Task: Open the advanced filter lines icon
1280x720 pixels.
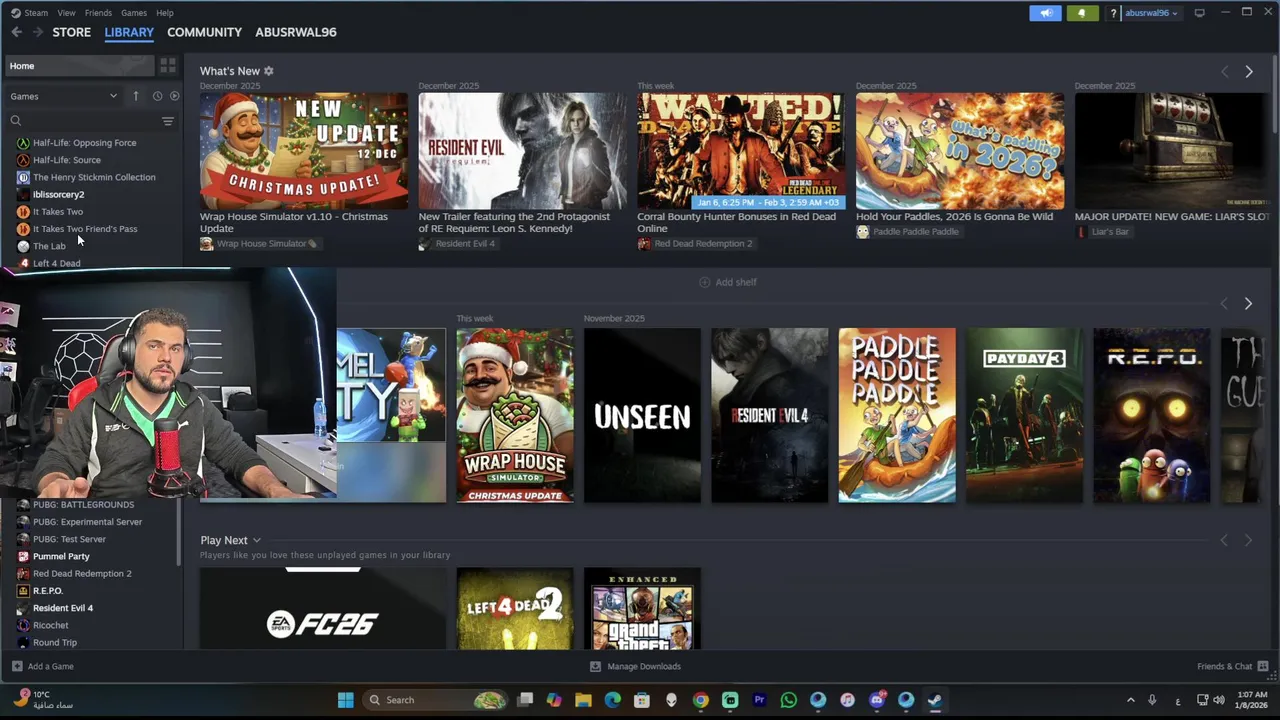Action: click(168, 121)
